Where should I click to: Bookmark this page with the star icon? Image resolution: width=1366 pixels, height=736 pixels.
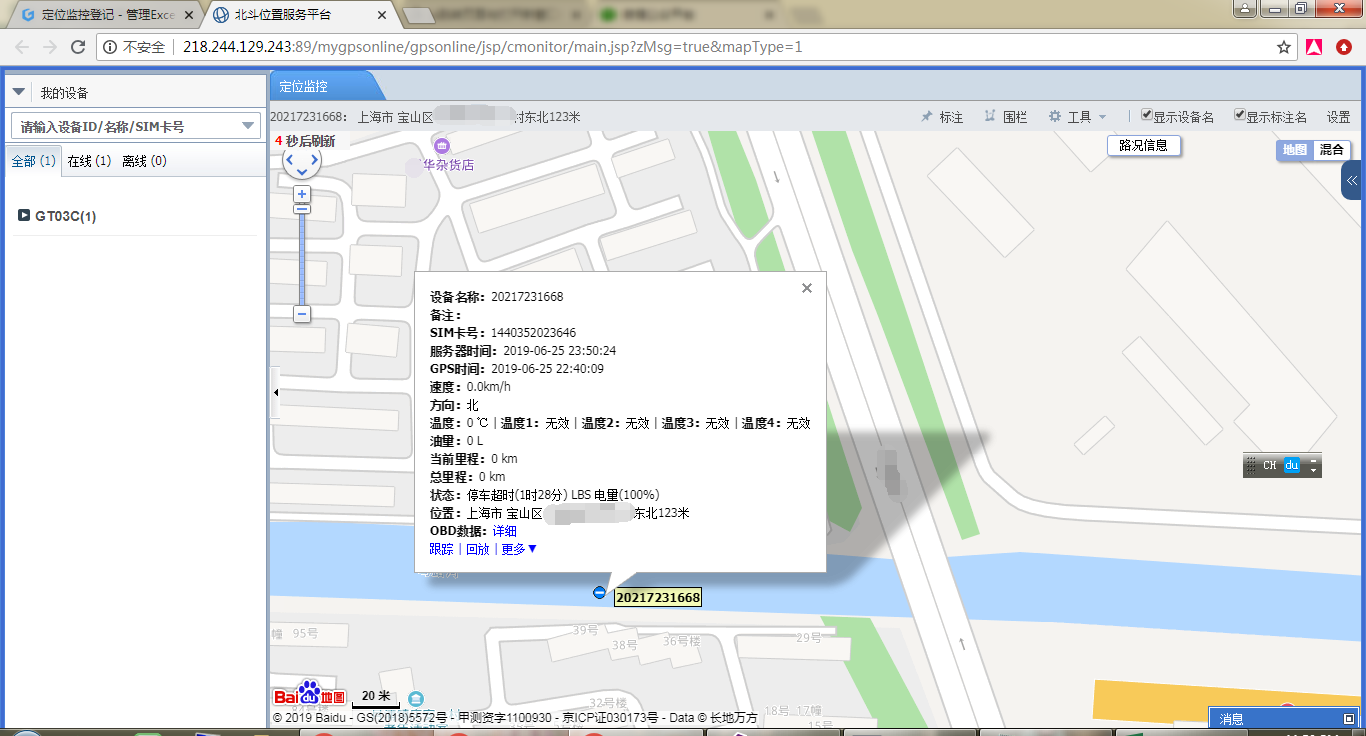1284,47
